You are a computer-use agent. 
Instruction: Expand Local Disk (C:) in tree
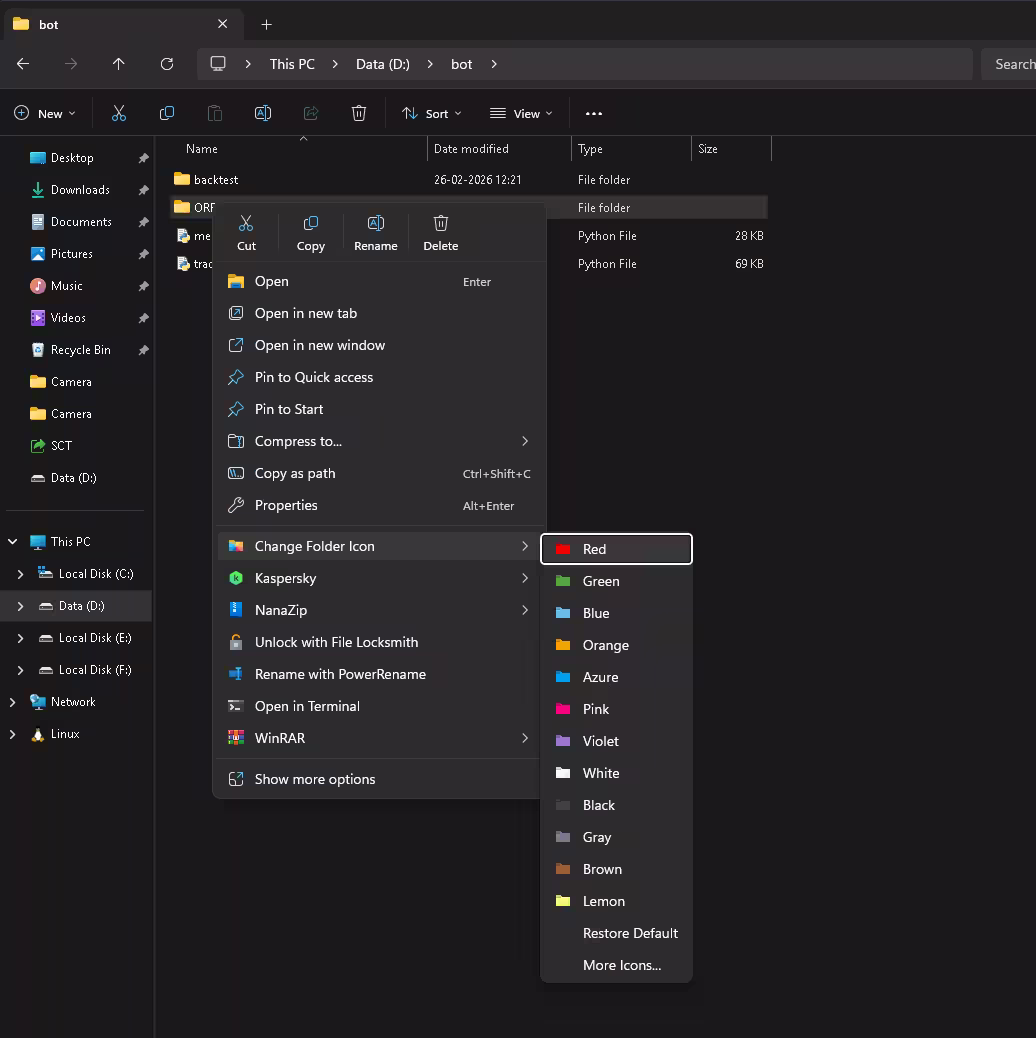point(21,574)
